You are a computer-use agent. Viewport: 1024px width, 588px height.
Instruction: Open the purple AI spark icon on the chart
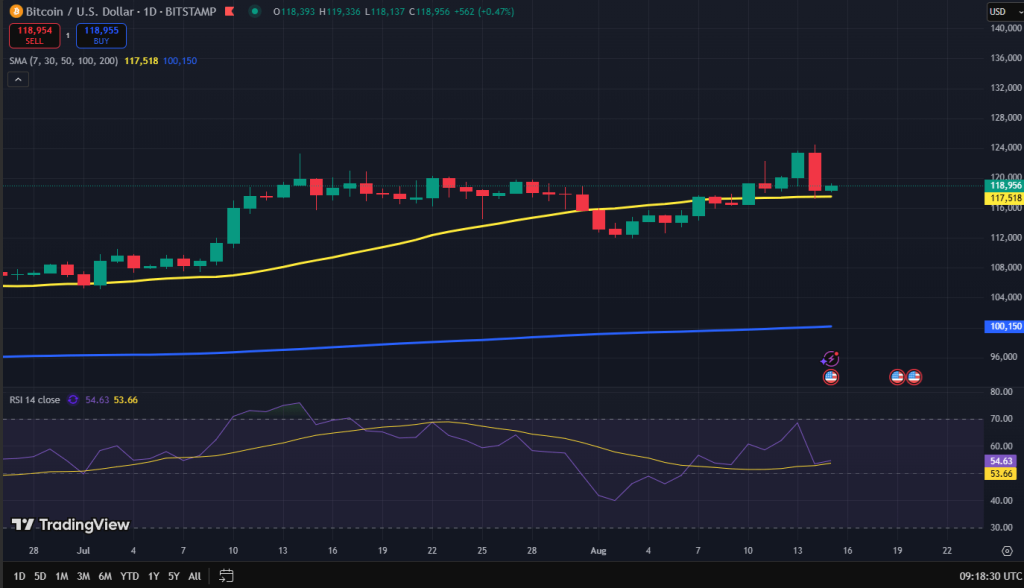[830, 357]
